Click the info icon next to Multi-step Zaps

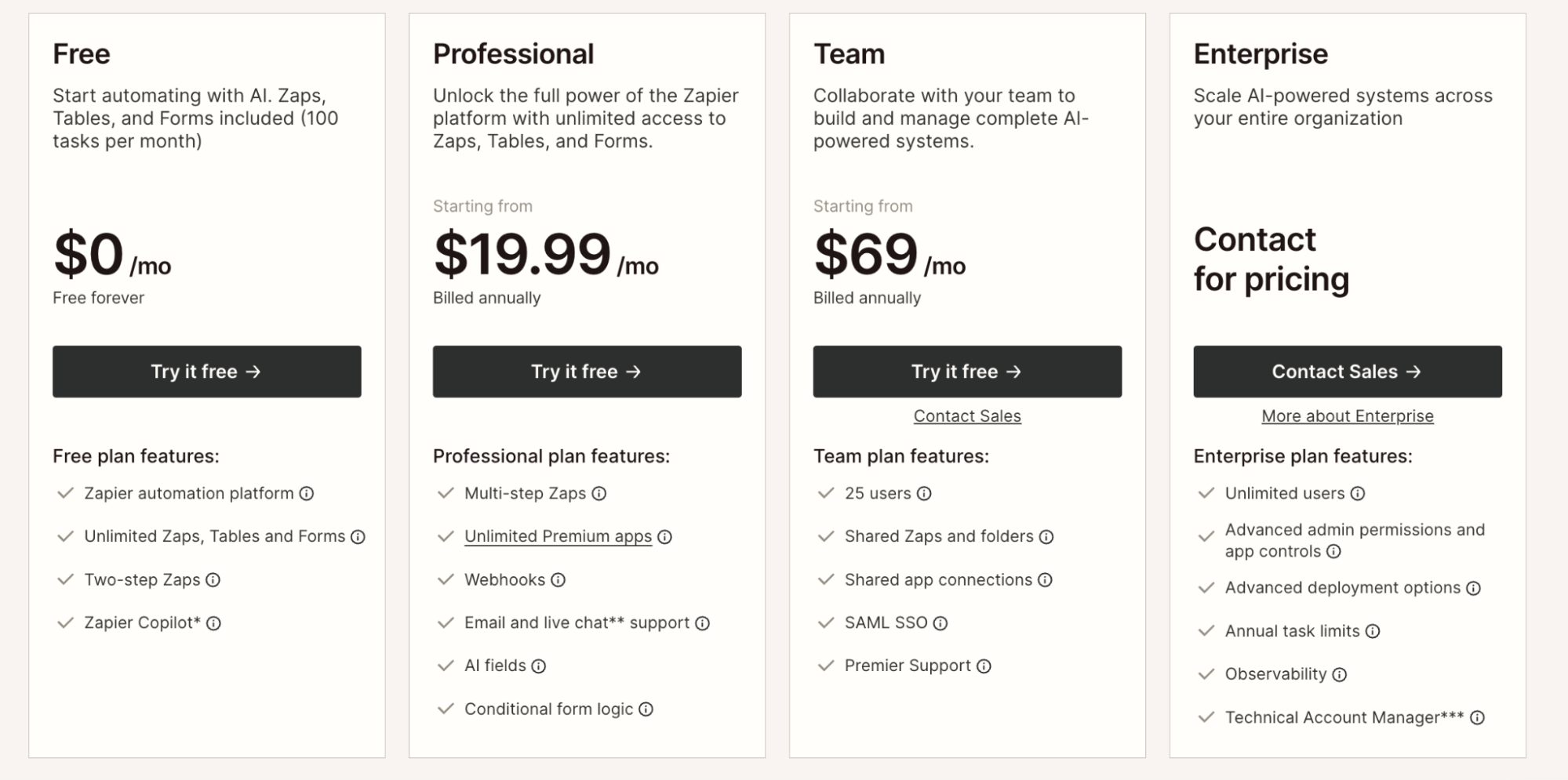[x=599, y=493]
